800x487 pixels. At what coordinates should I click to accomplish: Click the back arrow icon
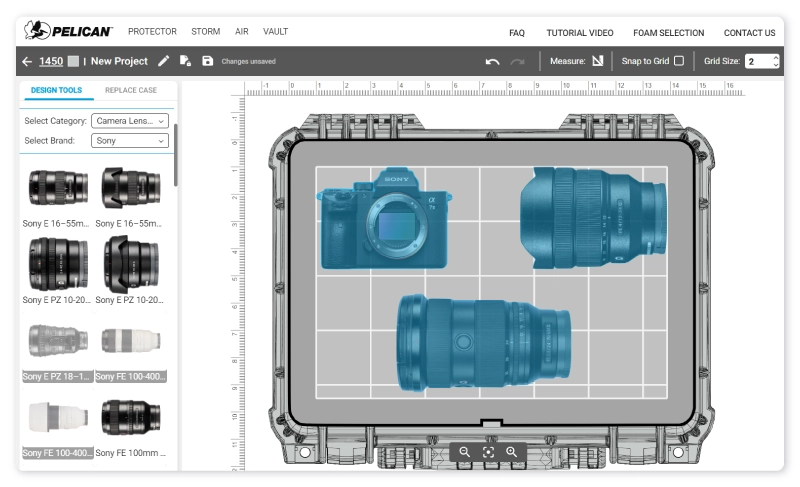[x=27, y=62]
